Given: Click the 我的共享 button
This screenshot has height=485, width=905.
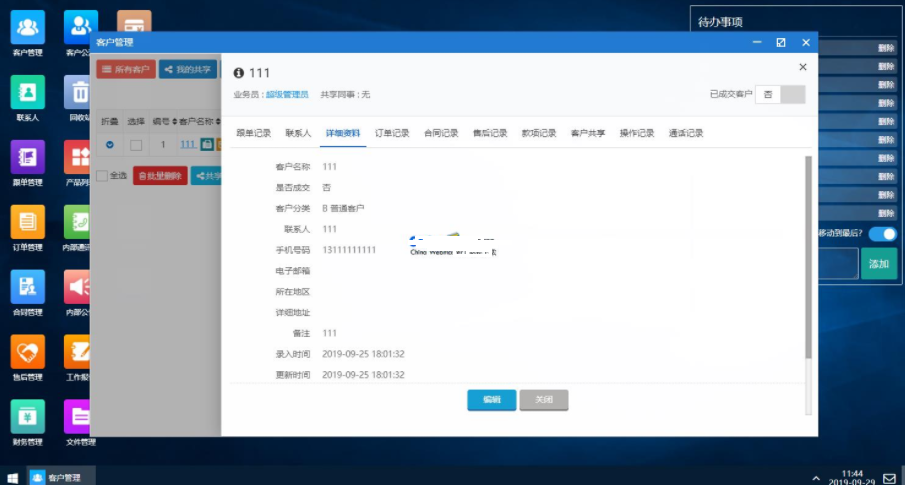Looking at the screenshot, I should tap(188, 69).
